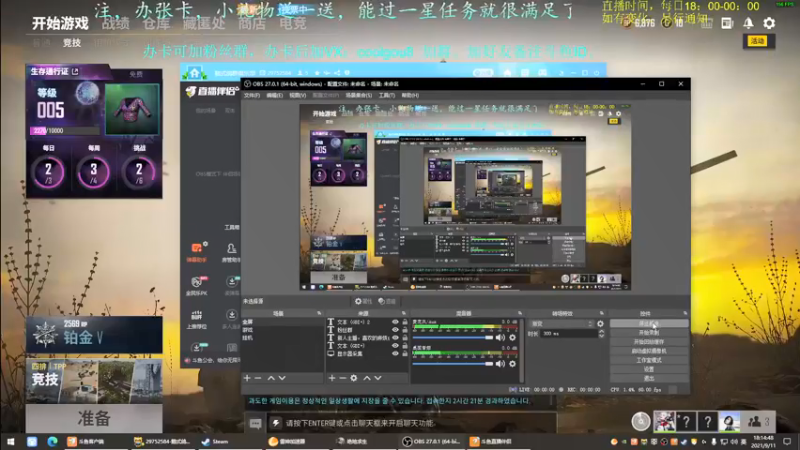The height and width of the screenshot is (450, 800).
Task: Open Microsoft Edge from the taskbar
Action: 52,441
